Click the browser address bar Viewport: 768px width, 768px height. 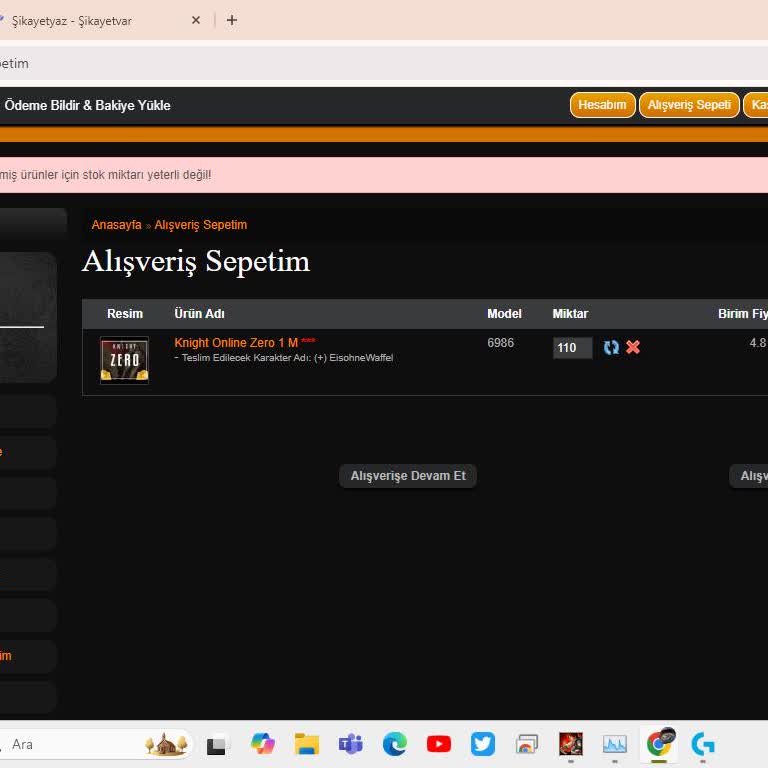click(384, 64)
